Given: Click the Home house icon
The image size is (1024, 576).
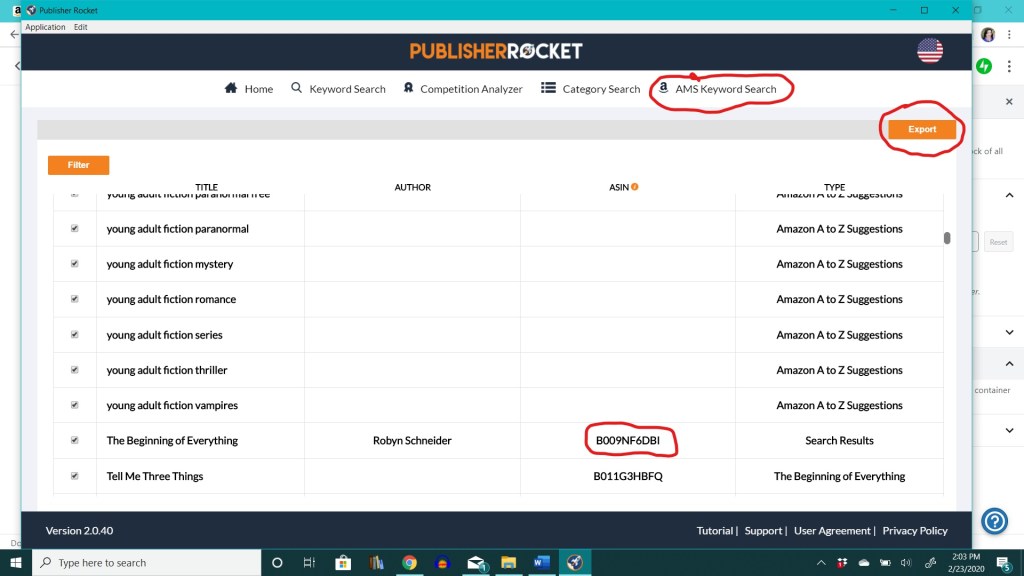Looking at the screenshot, I should 231,88.
